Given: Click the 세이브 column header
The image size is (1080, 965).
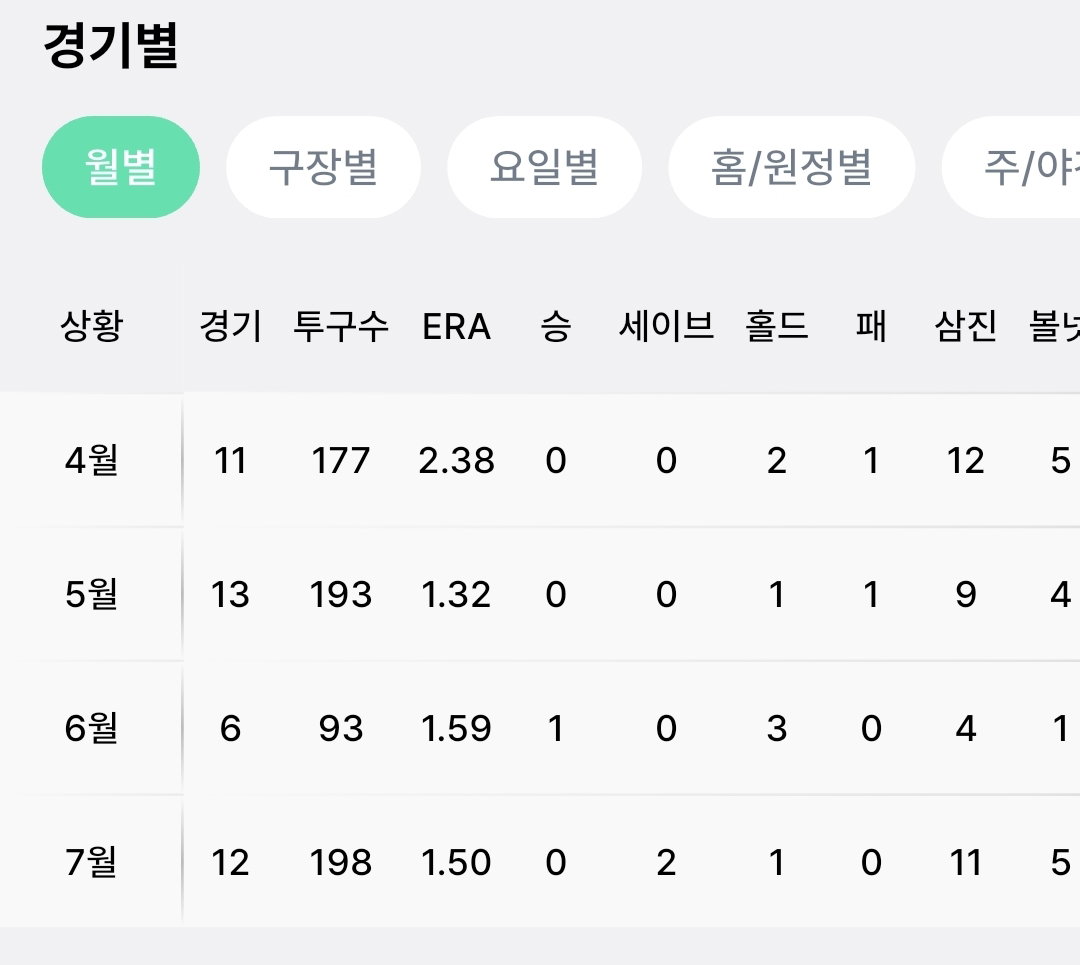Looking at the screenshot, I should (x=666, y=326).
